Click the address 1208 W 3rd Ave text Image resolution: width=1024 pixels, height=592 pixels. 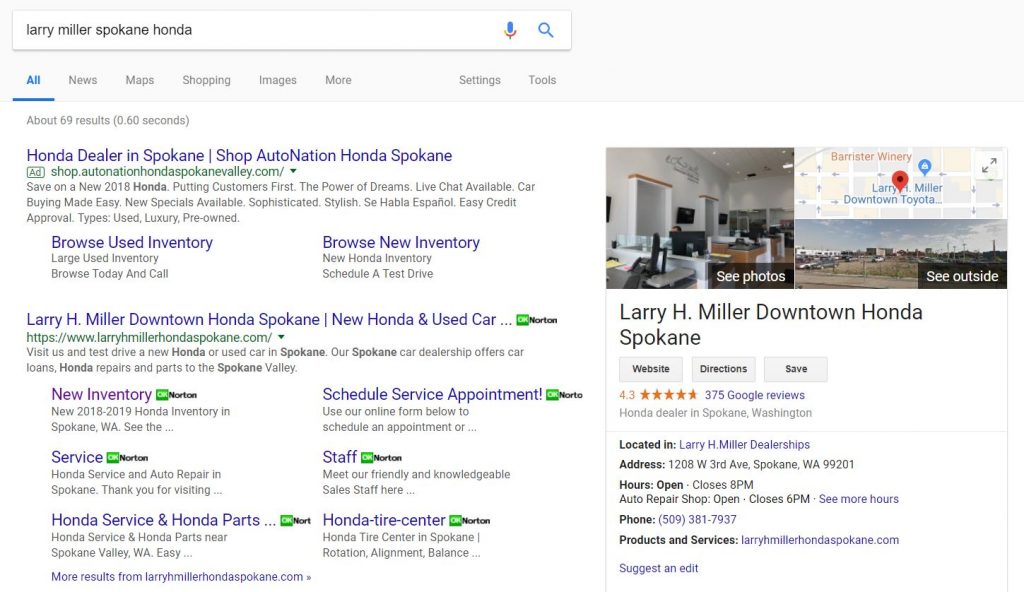[761, 465]
